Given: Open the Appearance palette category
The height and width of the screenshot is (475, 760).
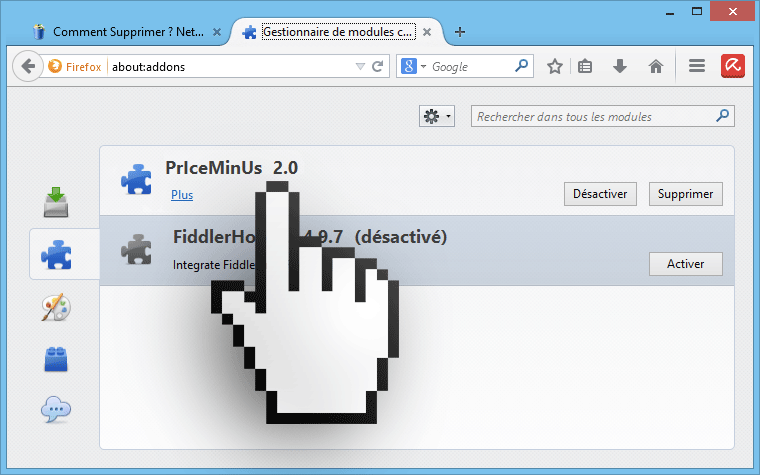Looking at the screenshot, I should tap(56, 307).
